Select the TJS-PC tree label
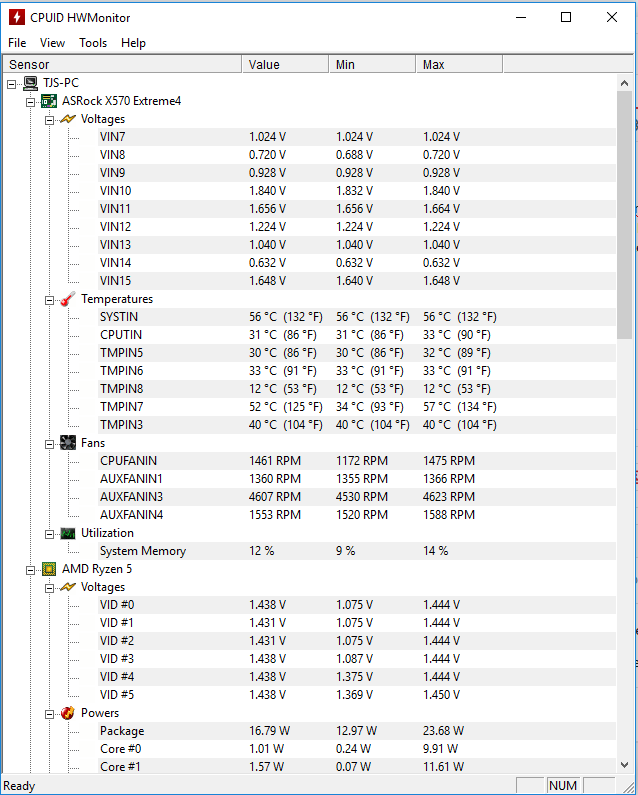The width and height of the screenshot is (638, 795). (61, 83)
